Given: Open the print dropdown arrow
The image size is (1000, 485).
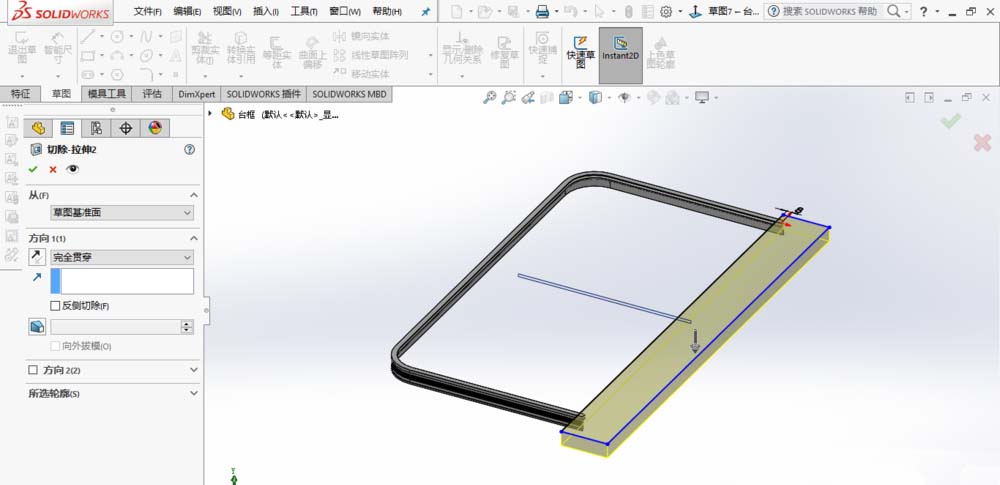Looking at the screenshot, I should click(x=556, y=11).
